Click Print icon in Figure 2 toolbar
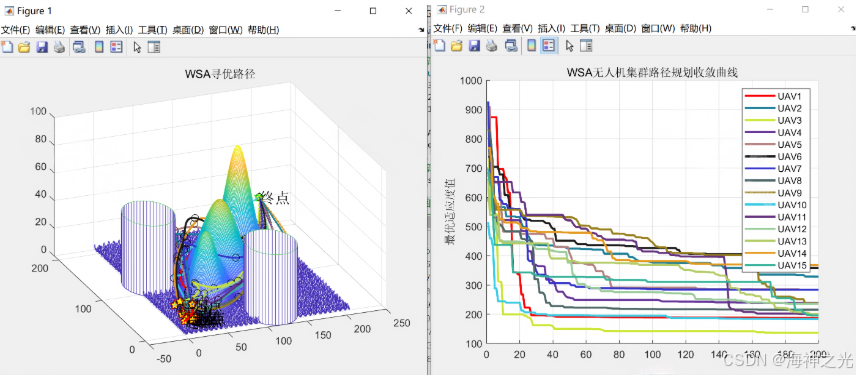This screenshot has height=375, width=857. (491, 46)
